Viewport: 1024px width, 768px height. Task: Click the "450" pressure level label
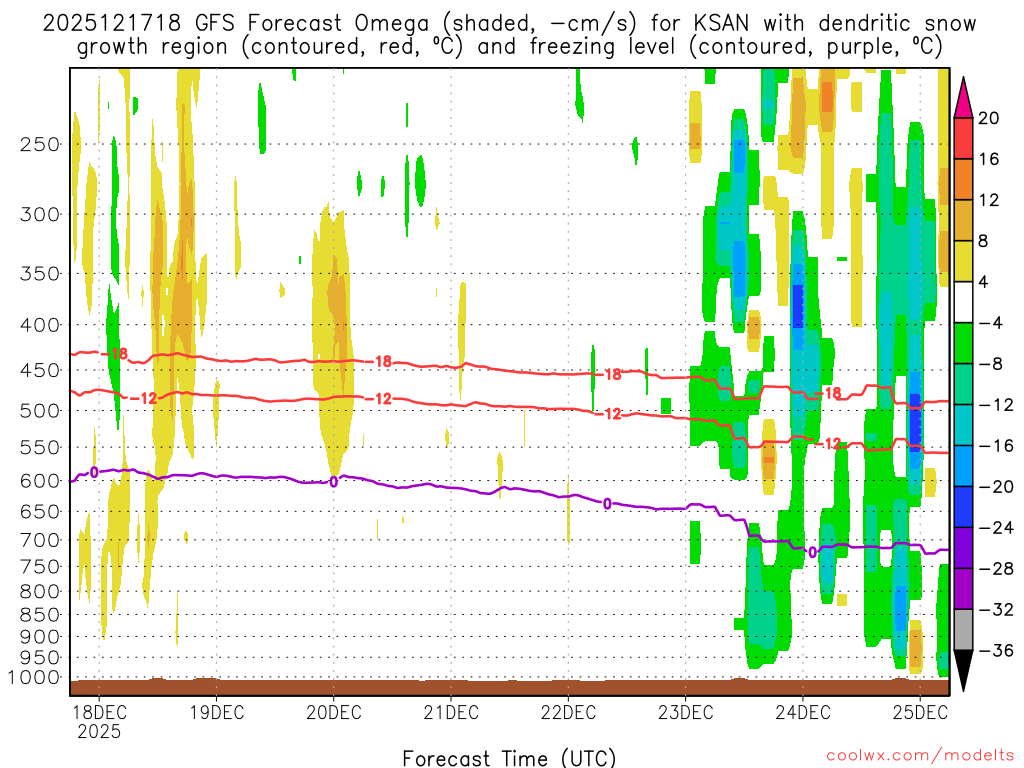click(x=40, y=370)
